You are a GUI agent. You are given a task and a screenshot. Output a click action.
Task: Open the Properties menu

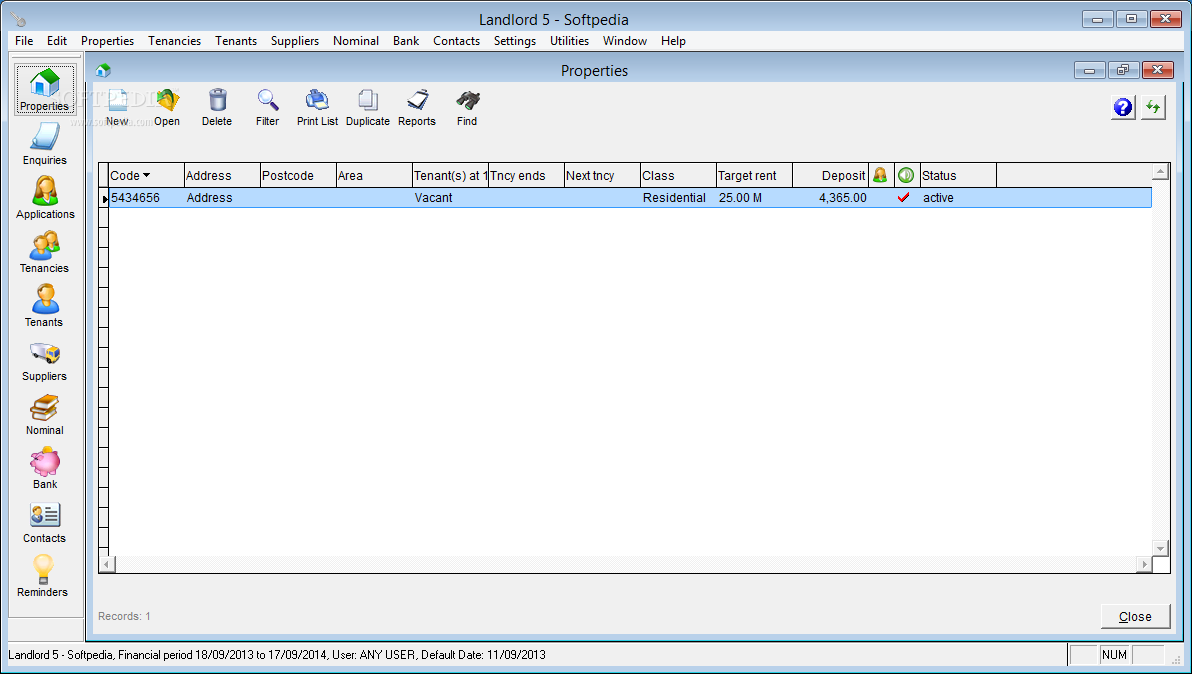pyautogui.click(x=107, y=41)
